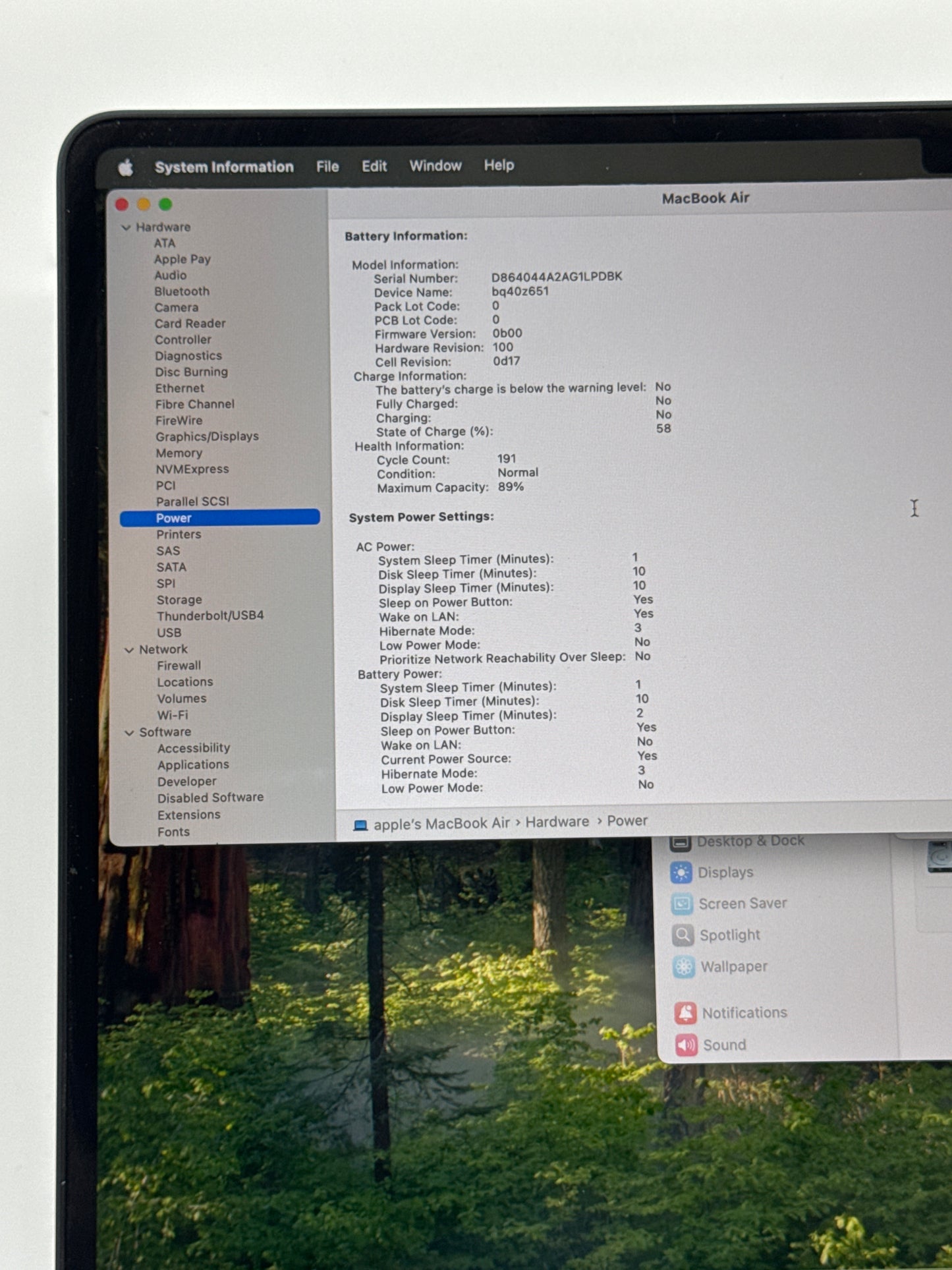Select the Spotlight magnifier icon
This screenshot has width=952, height=1270.
[683, 935]
